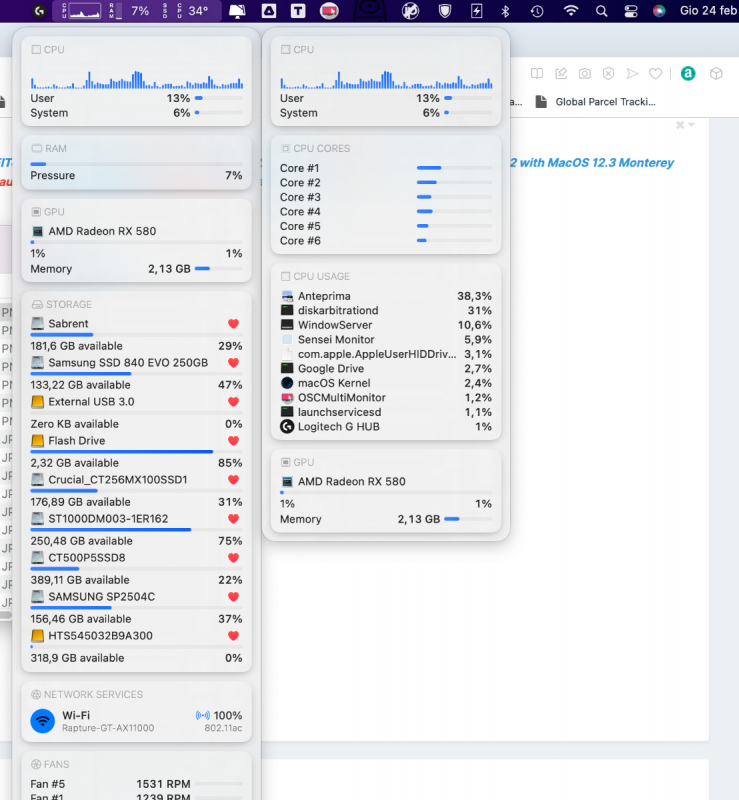Viewport: 739px width, 800px height.
Task: Click the Flash Drive usage bar
Action: [136, 452]
